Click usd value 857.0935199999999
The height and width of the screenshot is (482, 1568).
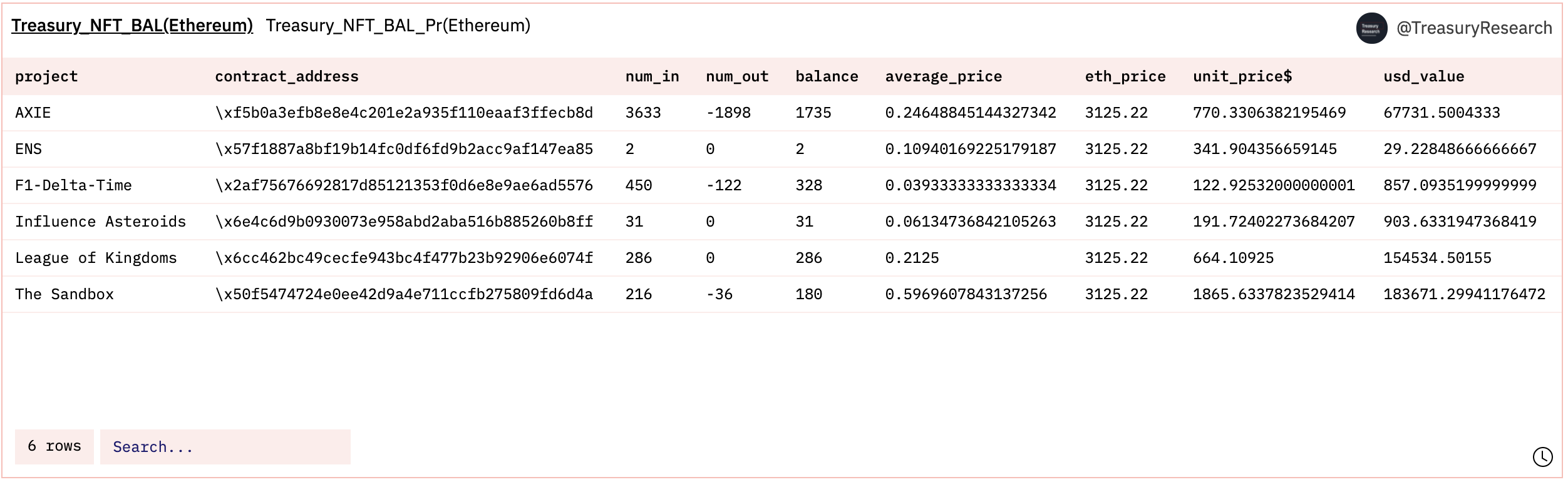click(1460, 185)
